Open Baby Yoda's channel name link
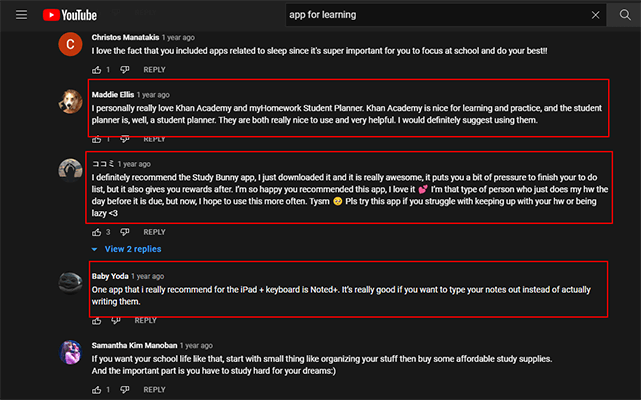The image size is (641, 400). [x=110, y=276]
